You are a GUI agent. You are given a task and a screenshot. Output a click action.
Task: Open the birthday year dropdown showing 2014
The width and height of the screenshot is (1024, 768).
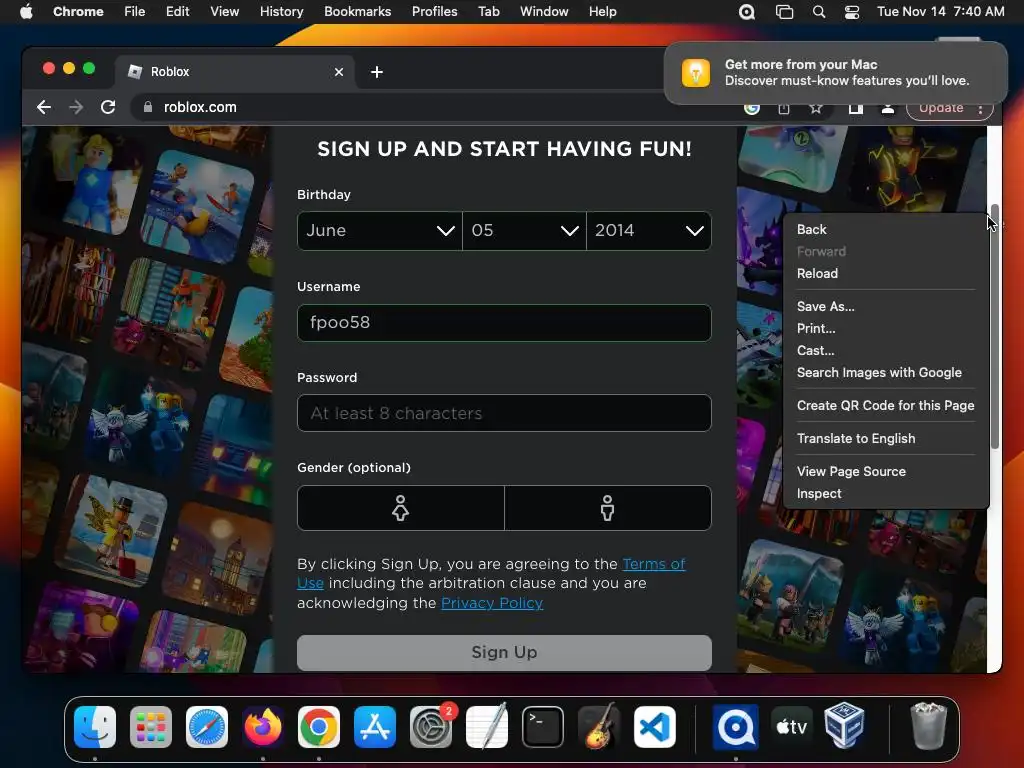(x=649, y=231)
